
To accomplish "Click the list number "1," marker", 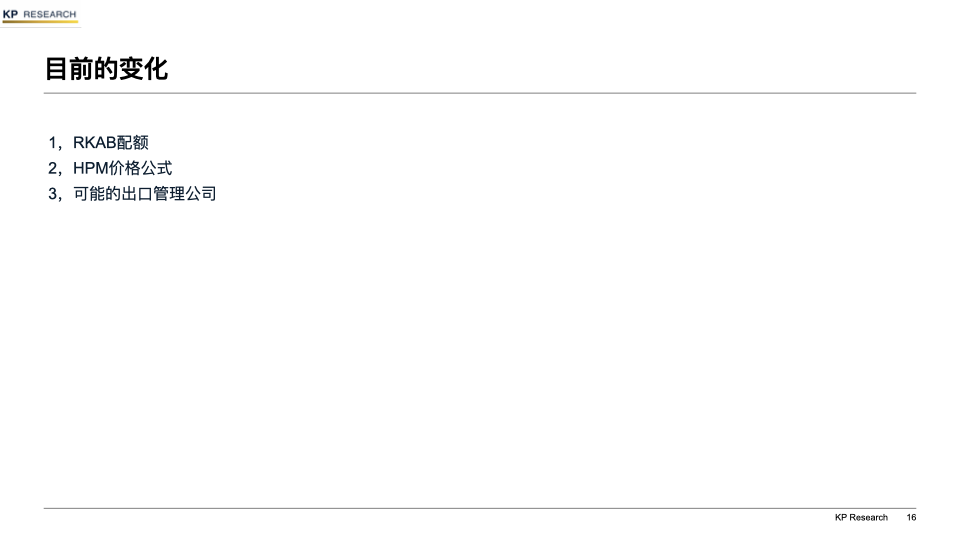I will (x=55, y=143).
